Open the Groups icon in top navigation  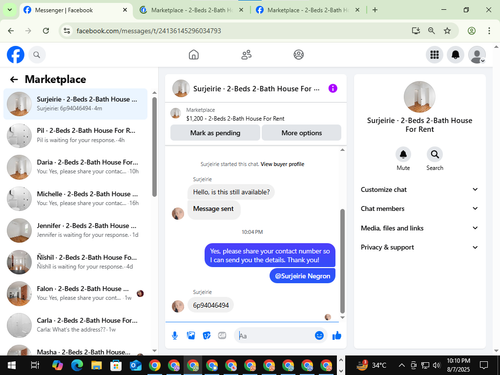point(299,55)
